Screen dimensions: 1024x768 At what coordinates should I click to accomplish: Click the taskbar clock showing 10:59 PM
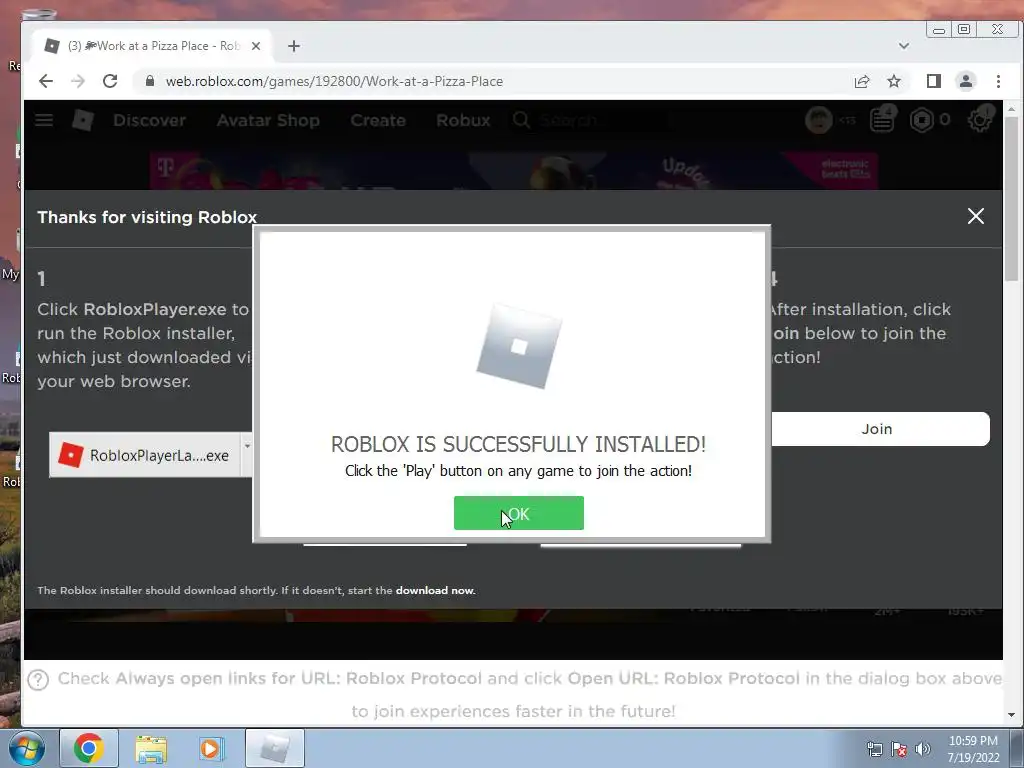pos(973,749)
